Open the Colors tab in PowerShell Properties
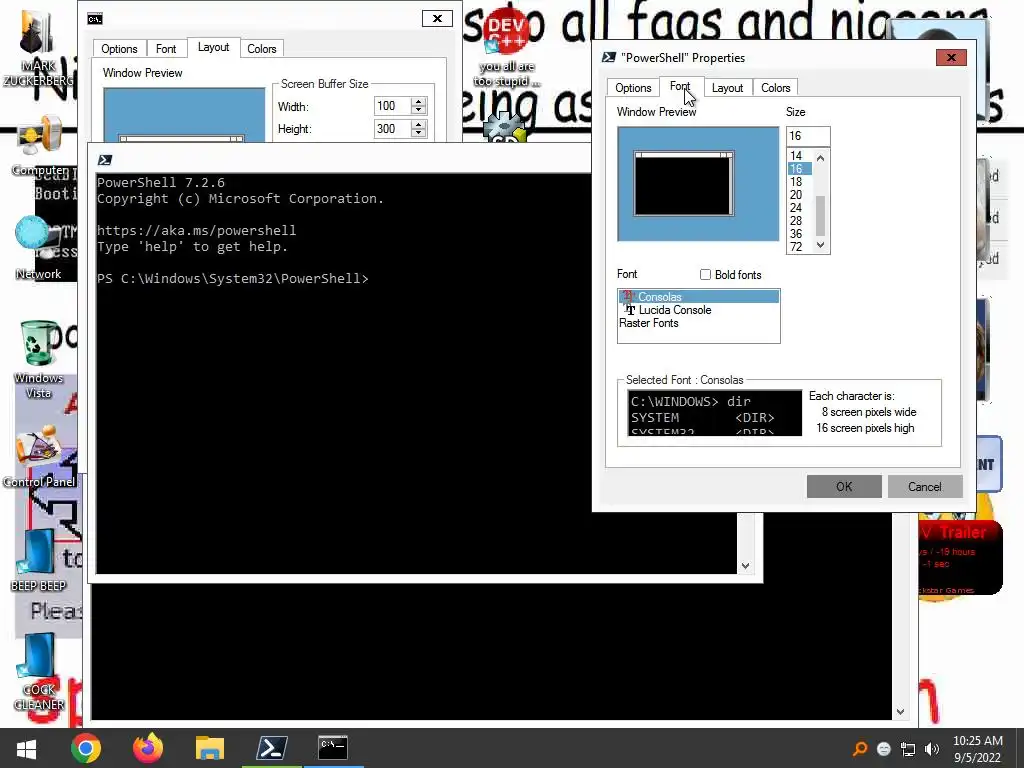The image size is (1024, 768). pyautogui.click(x=775, y=88)
